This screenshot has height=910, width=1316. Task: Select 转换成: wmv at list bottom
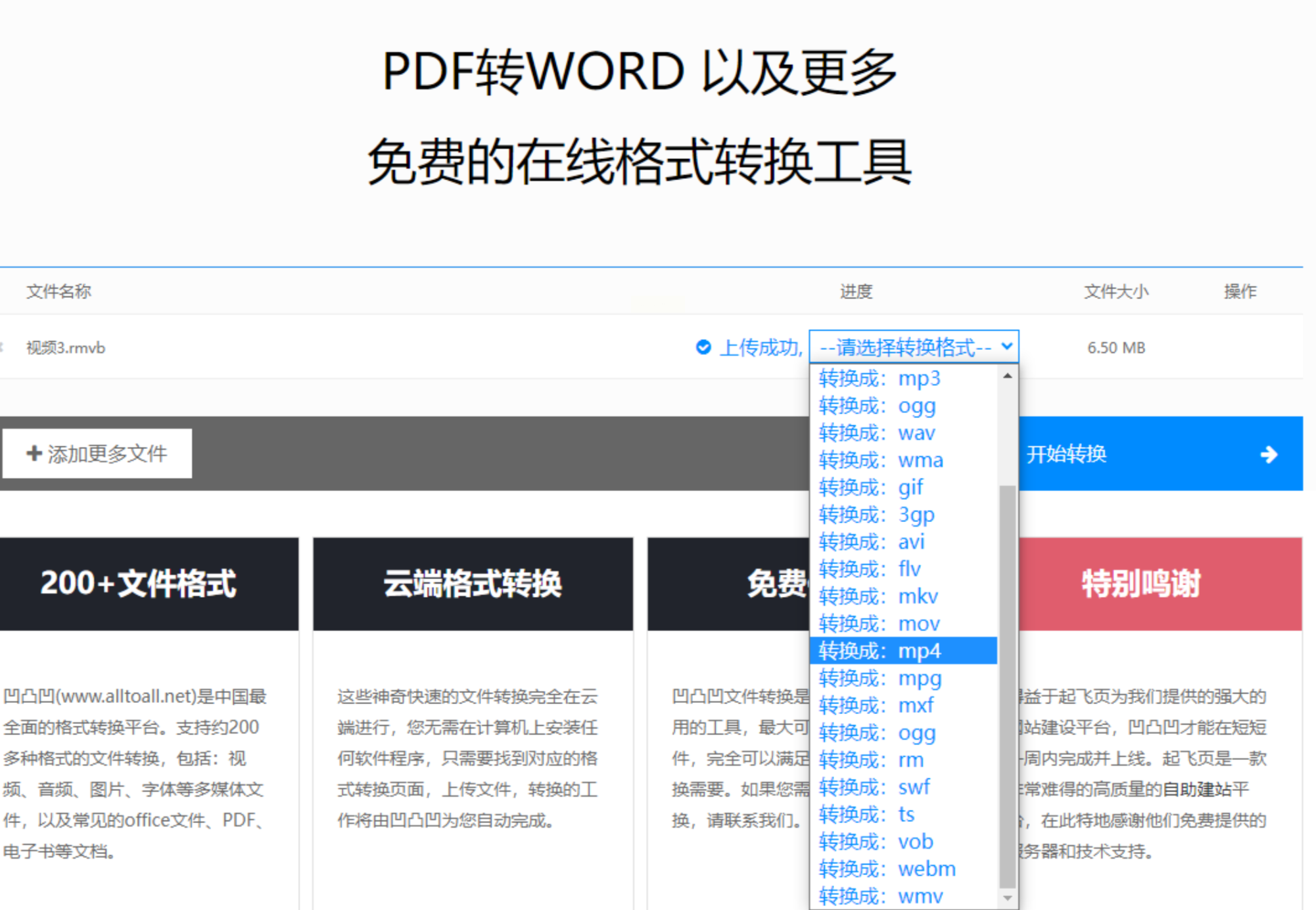tap(904, 896)
